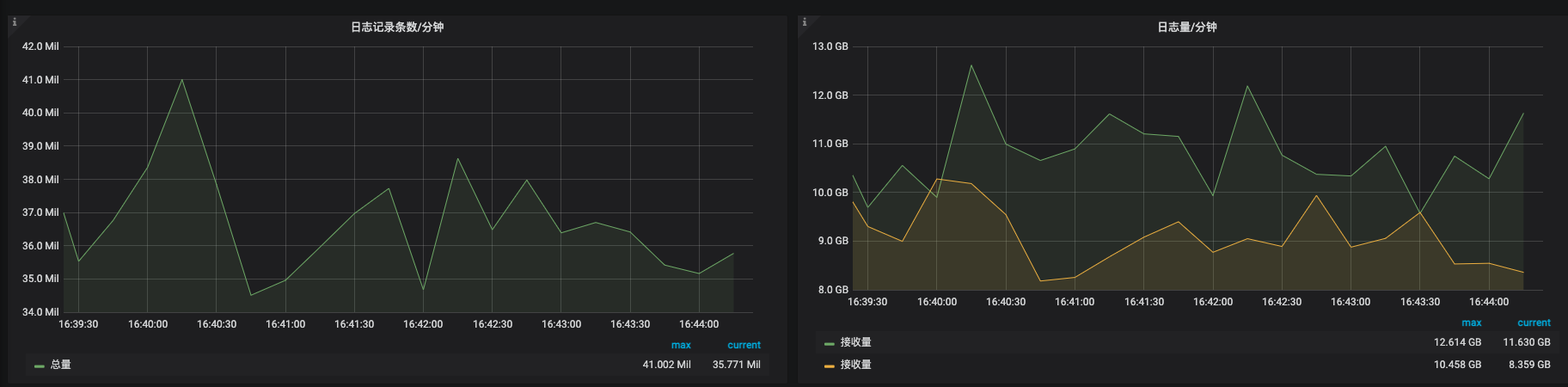Screen dimensions: 1568x387
Task: Open info icon of 日志量/分钟 panel
Action: click(805, 22)
